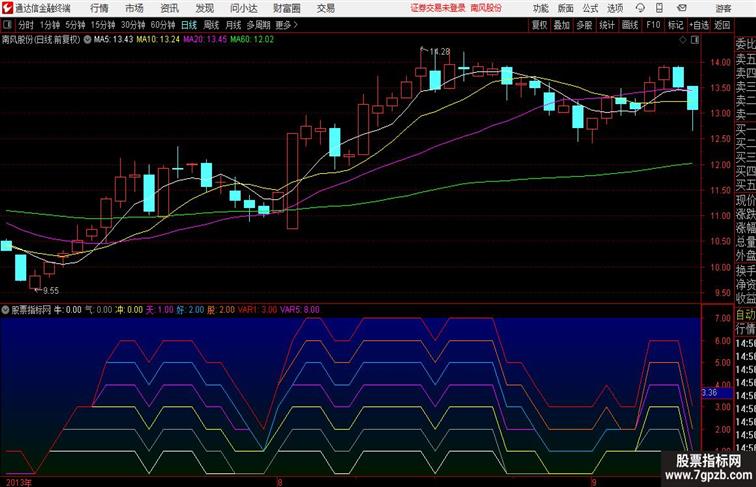
Task: Switch to the 1分钟 period tab
Action: pos(50,25)
